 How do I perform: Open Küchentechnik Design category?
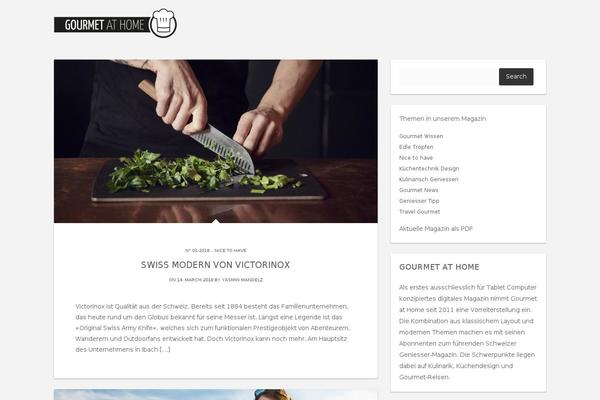[x=429, y=168]
